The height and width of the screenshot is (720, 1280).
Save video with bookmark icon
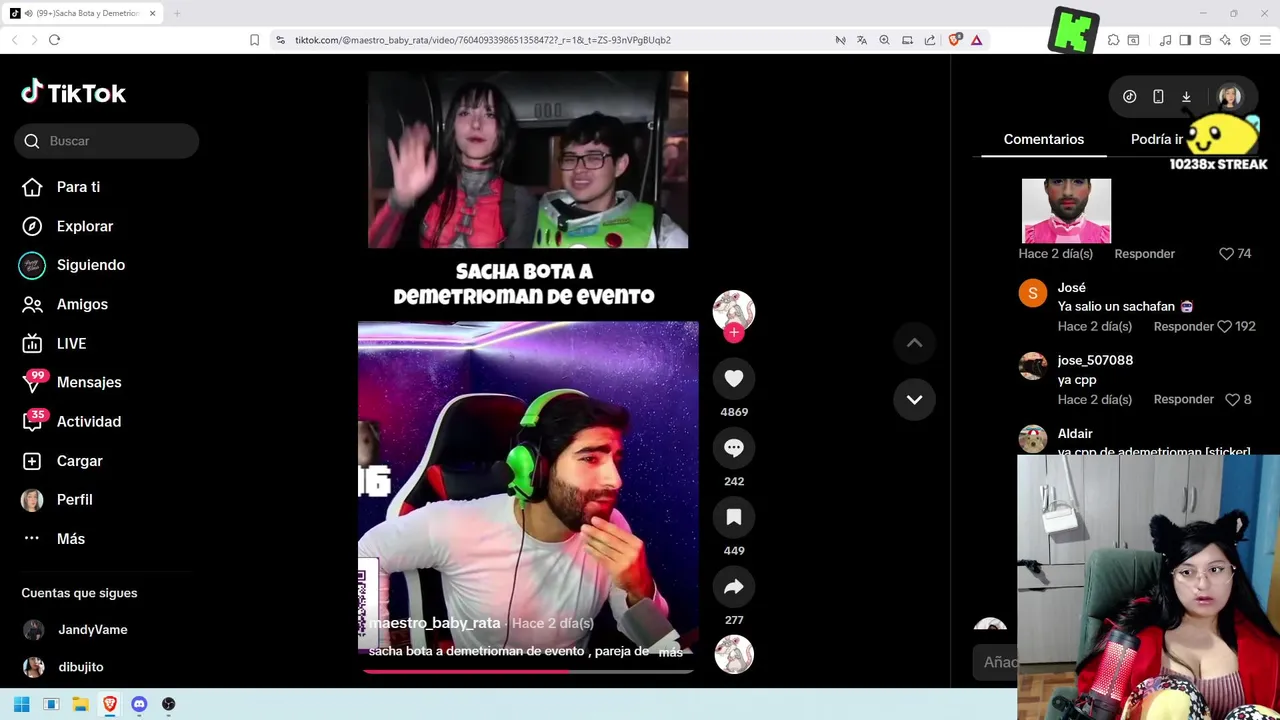[x=734, y=517]
